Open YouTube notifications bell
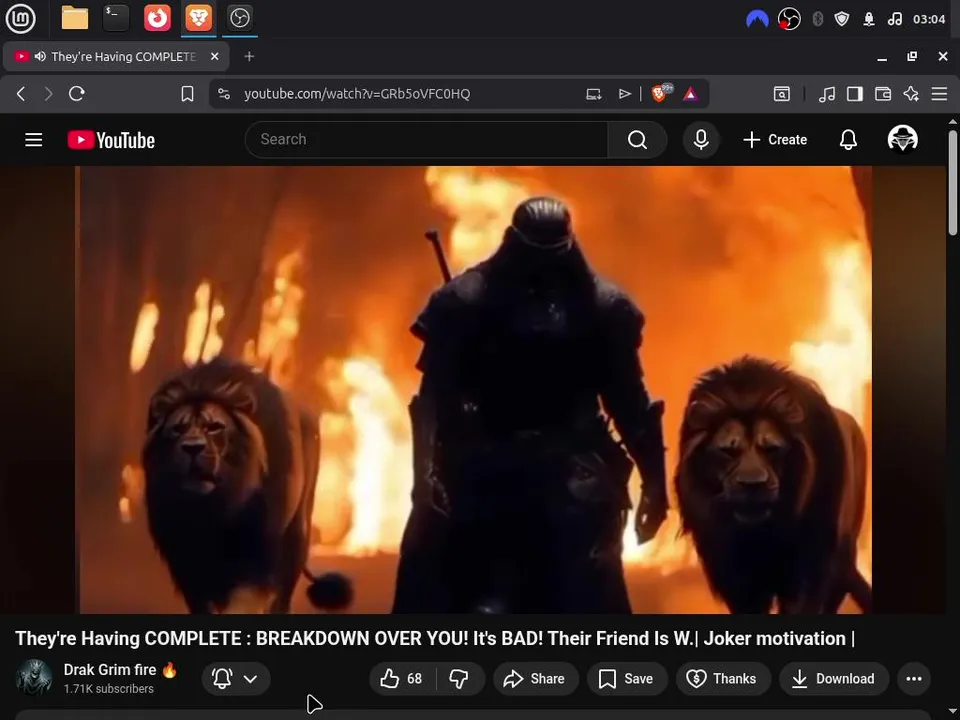 click(848, 140)
